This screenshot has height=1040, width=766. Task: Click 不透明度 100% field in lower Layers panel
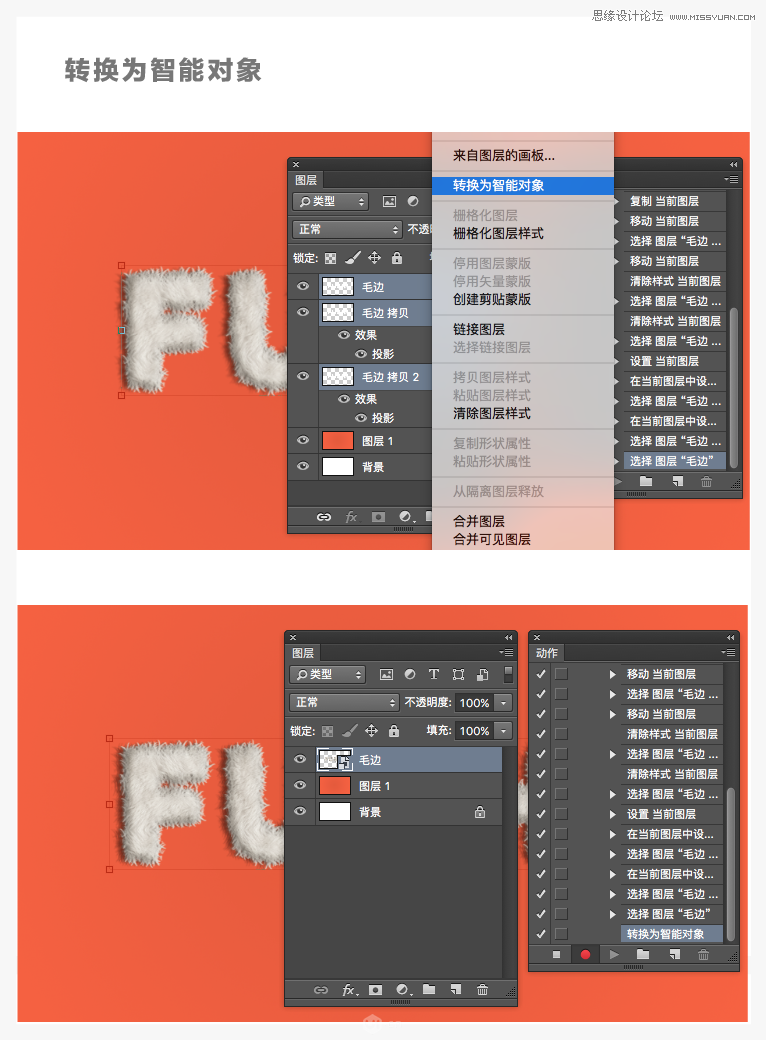coord(474,702)
